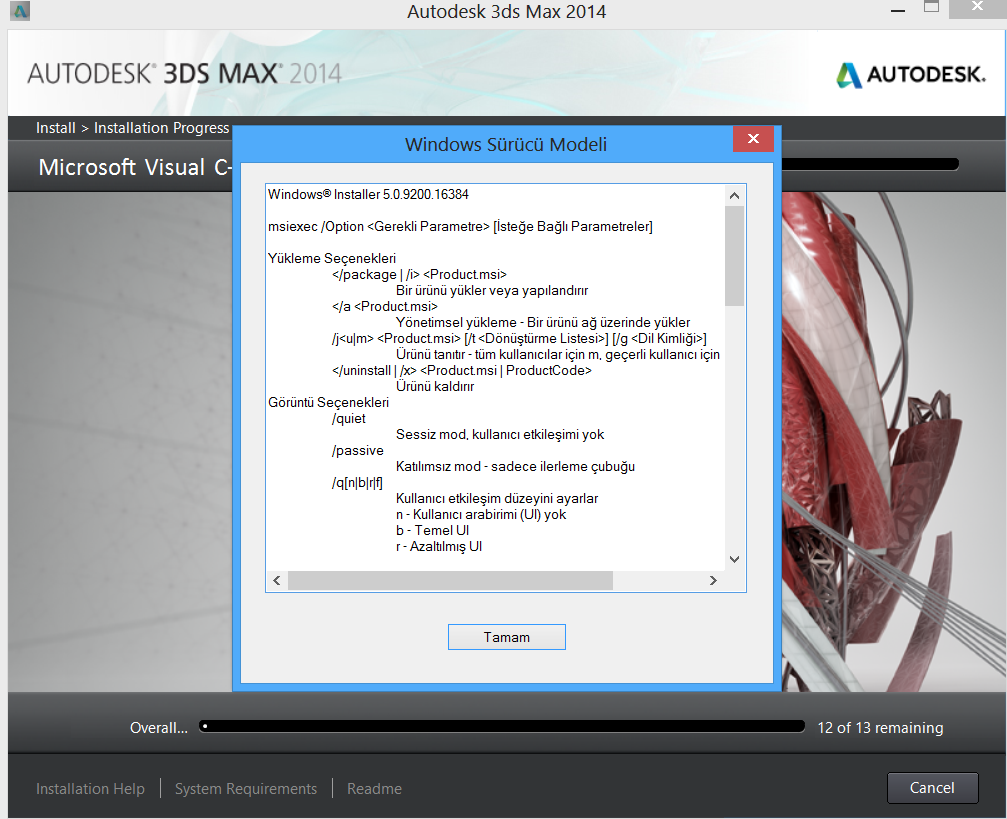The height and width of the screenshot is (819, 1007).
Task: Click the 'b - Temel UI' text line
Action: click(432, 530)
